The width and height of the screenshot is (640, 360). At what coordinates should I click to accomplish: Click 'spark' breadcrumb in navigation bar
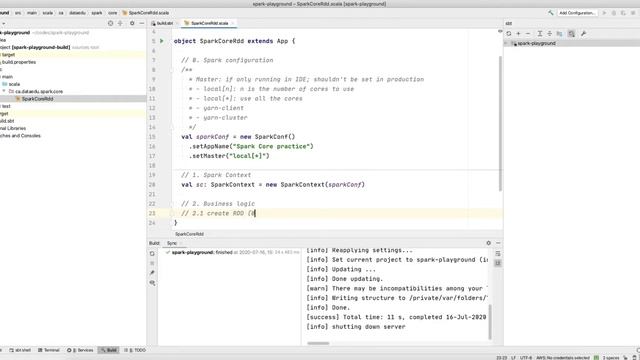[97, 13]
